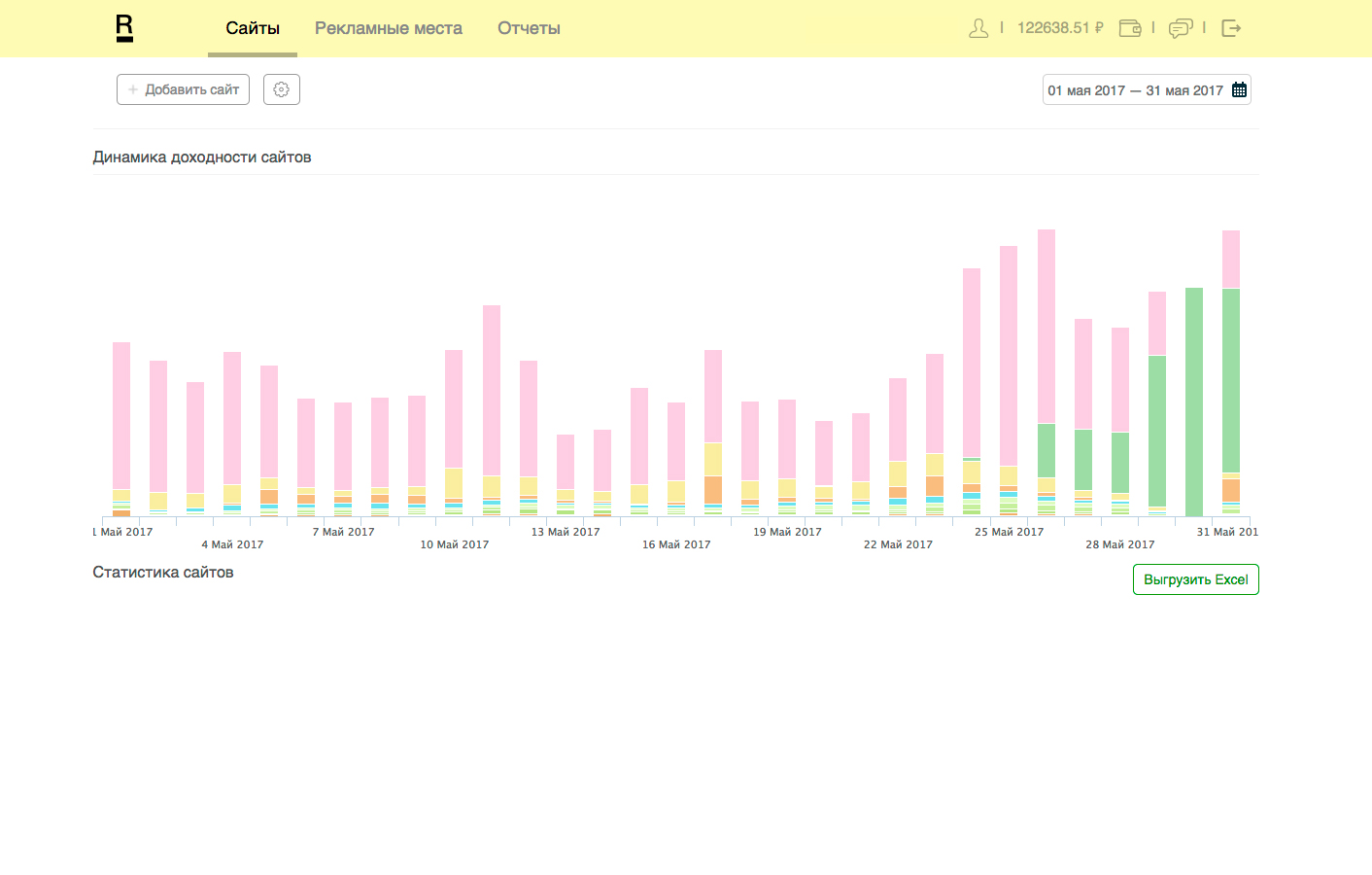The width and height of the screenshot is (1372, 875).
Task: Click the green segment of the 29 May bar
Action: [1157, 430]
